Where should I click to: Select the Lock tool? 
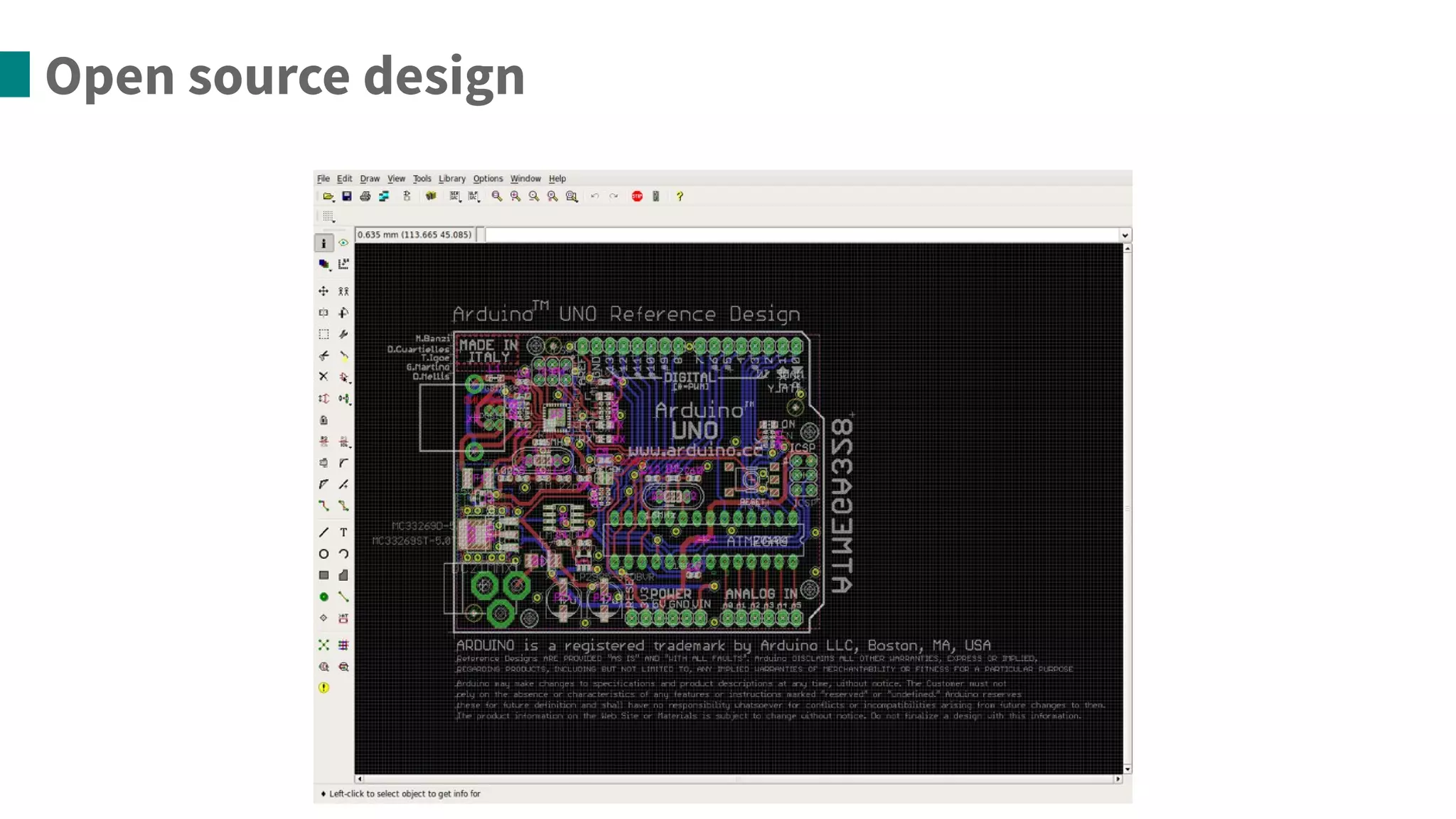(x=323, y=420)
